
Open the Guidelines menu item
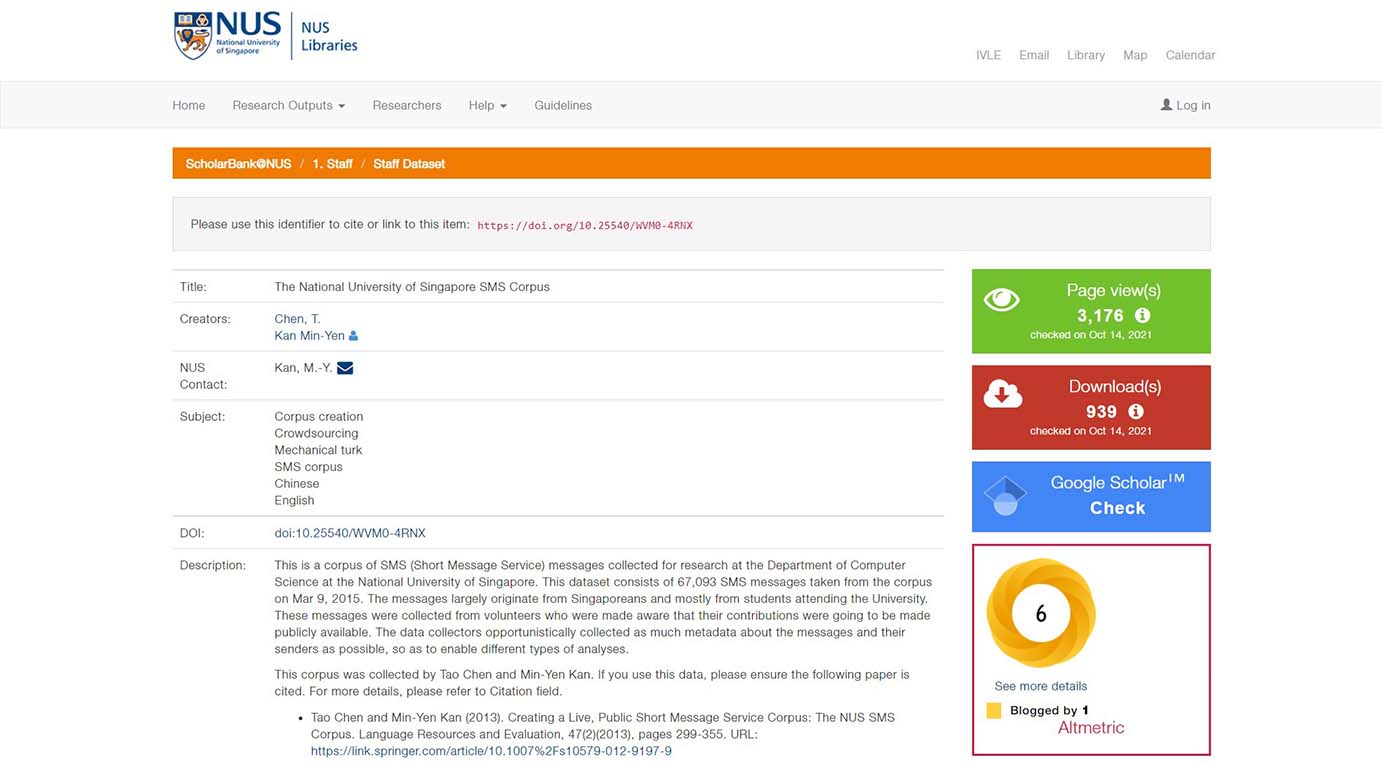coord(562,105)
